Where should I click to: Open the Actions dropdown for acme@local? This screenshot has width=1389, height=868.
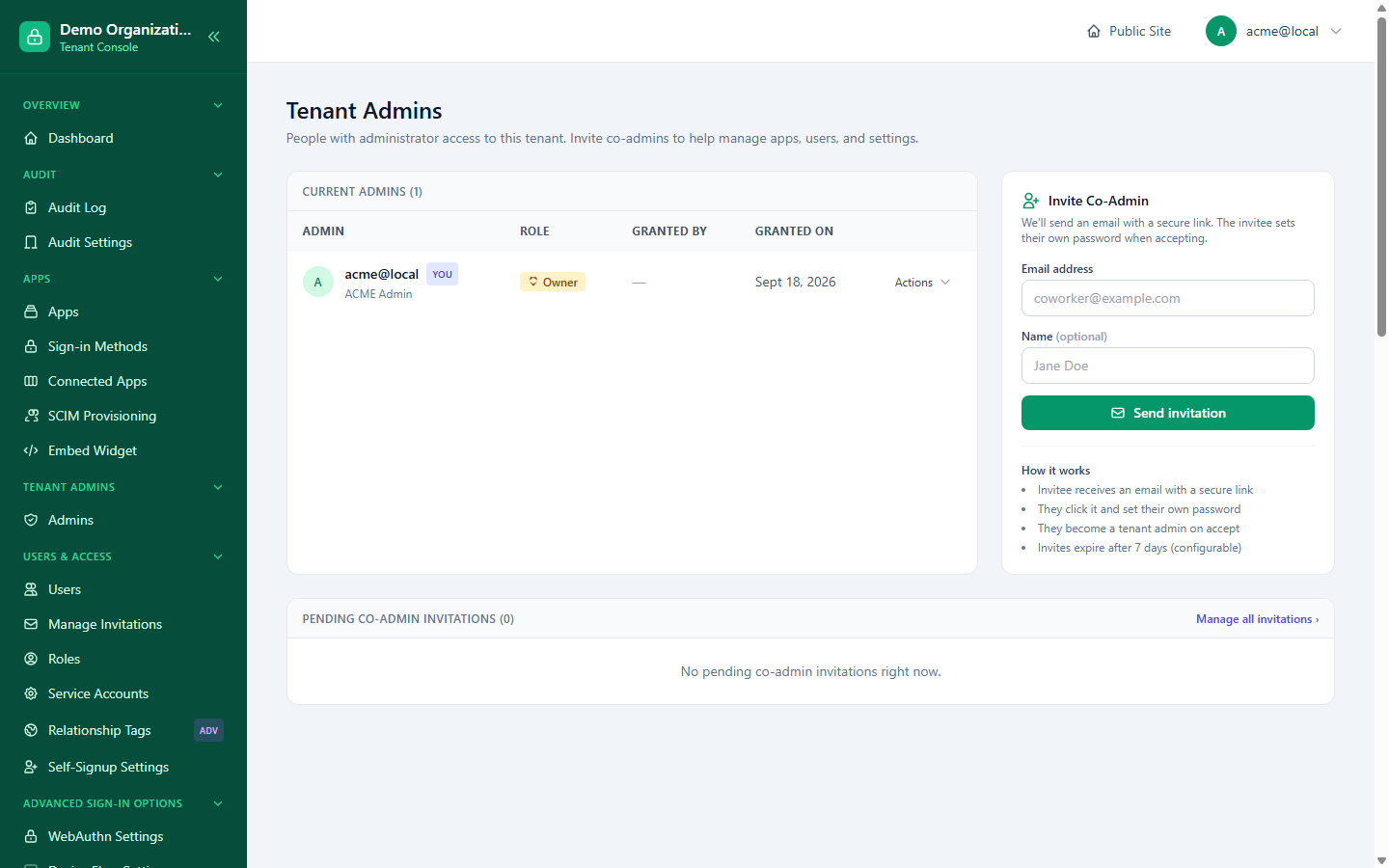922,283
